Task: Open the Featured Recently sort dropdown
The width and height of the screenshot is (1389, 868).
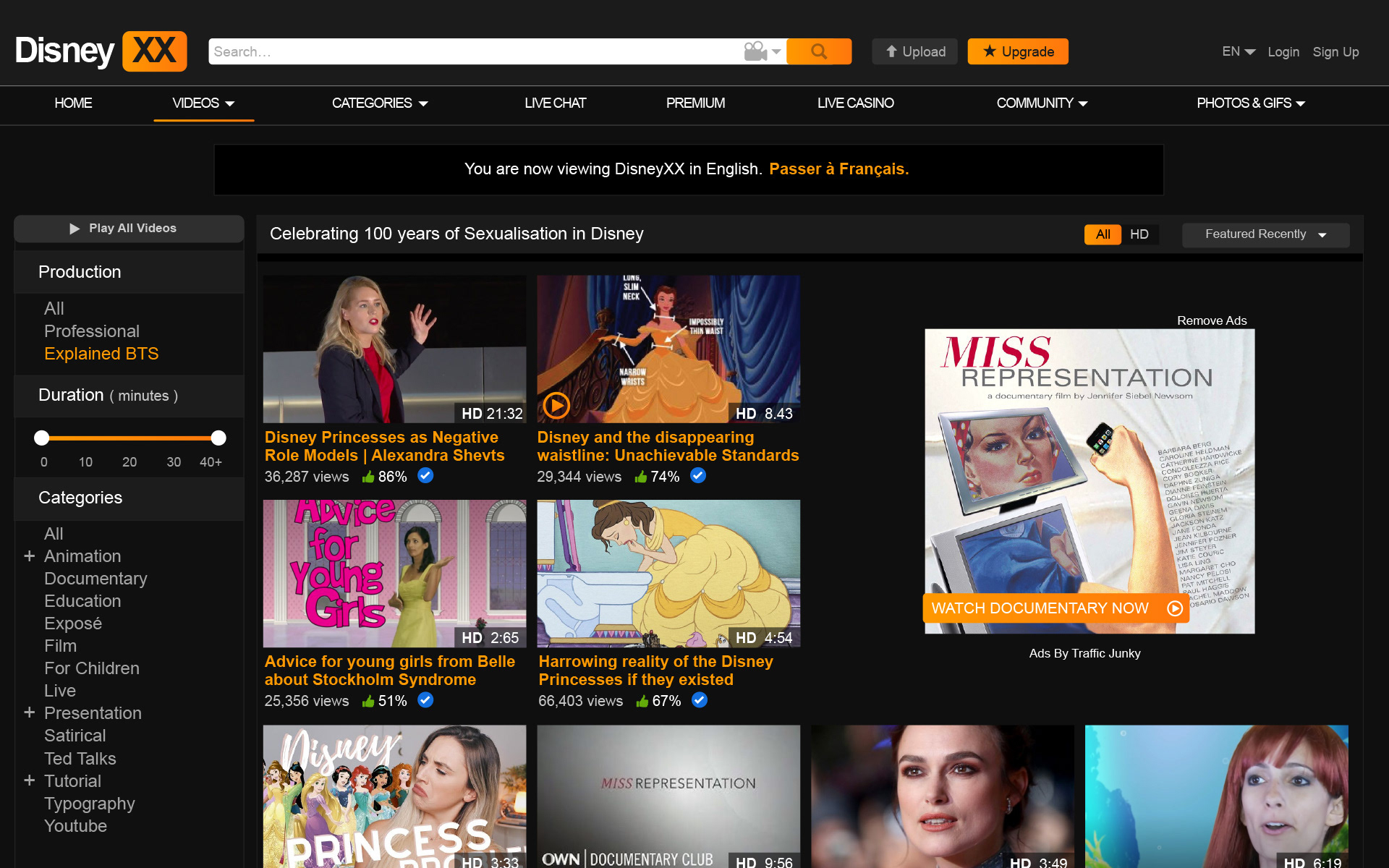Action: [1265, 234]
